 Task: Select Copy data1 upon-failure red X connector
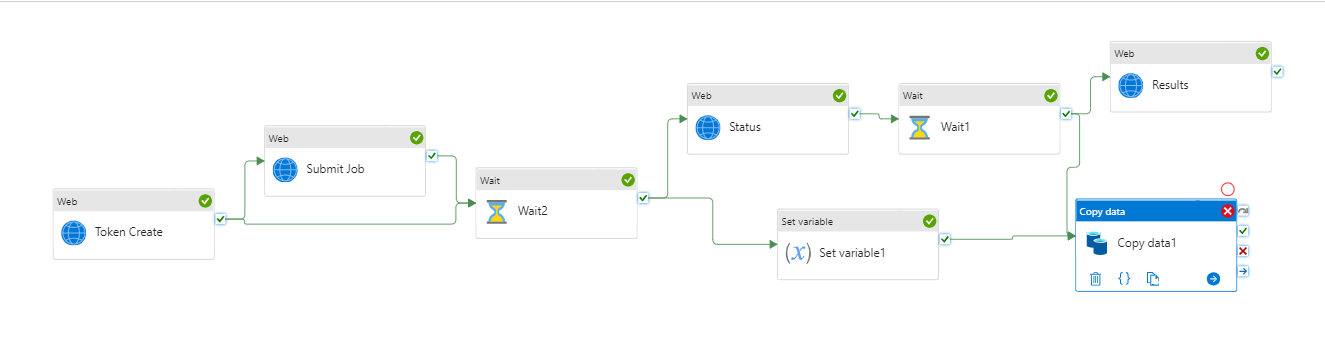point(1243,251)
